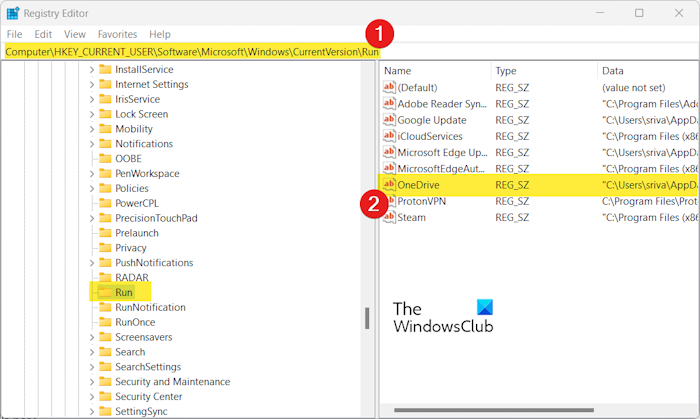
Task: Click the (value not set) data cell
Action: point(633,87)
